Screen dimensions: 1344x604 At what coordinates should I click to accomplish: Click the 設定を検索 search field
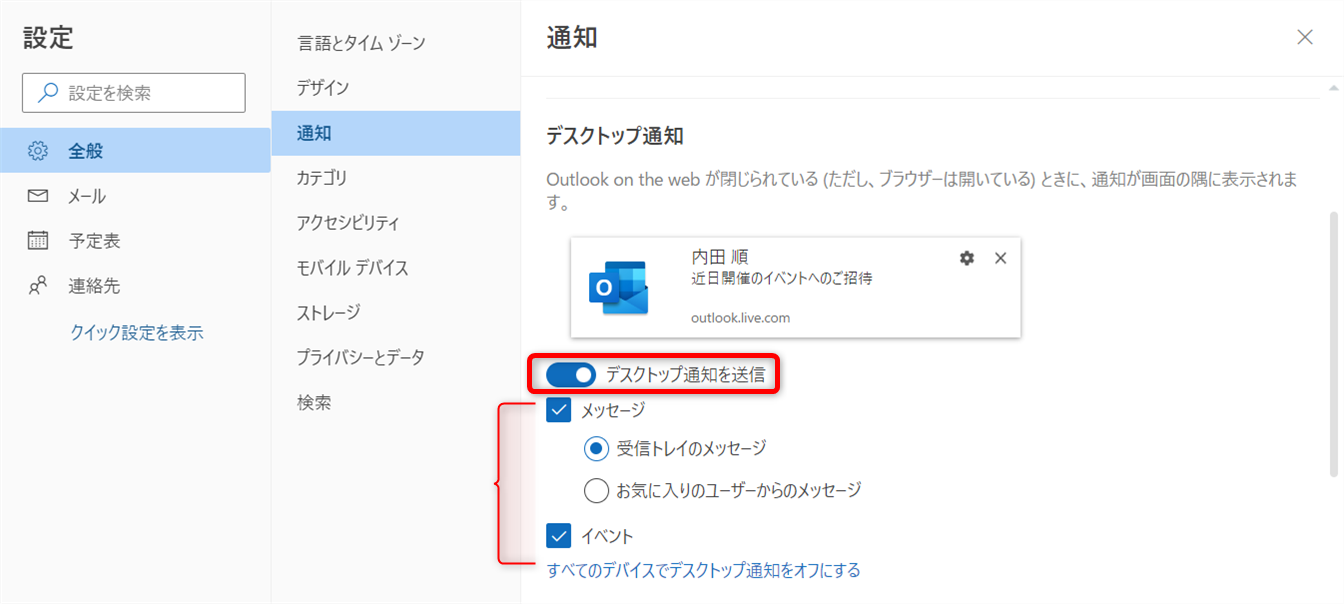[150, 93]
